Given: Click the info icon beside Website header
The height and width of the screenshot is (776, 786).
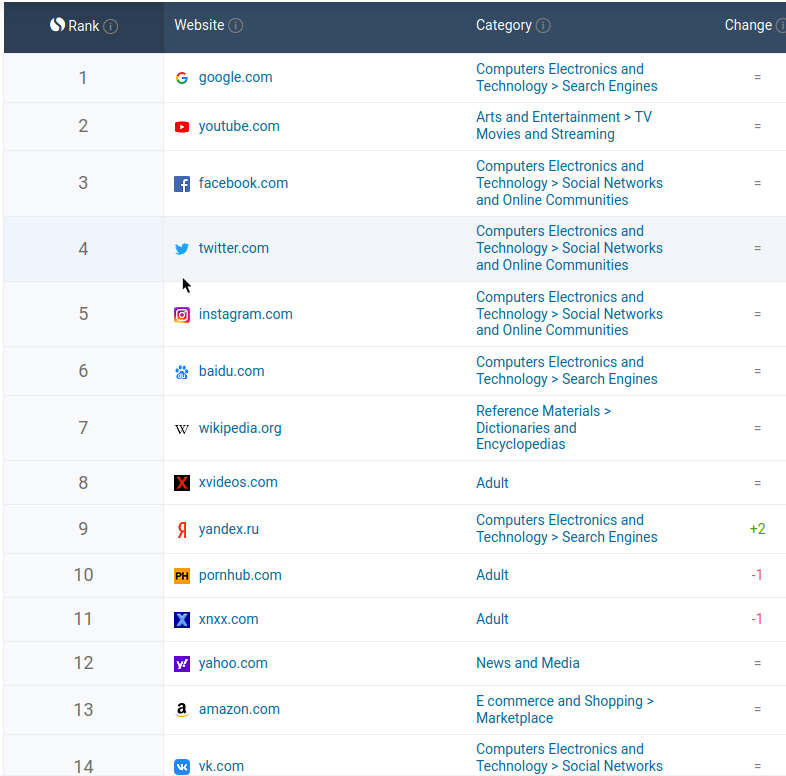Looking at the screenshot, I should click(235, 26).
